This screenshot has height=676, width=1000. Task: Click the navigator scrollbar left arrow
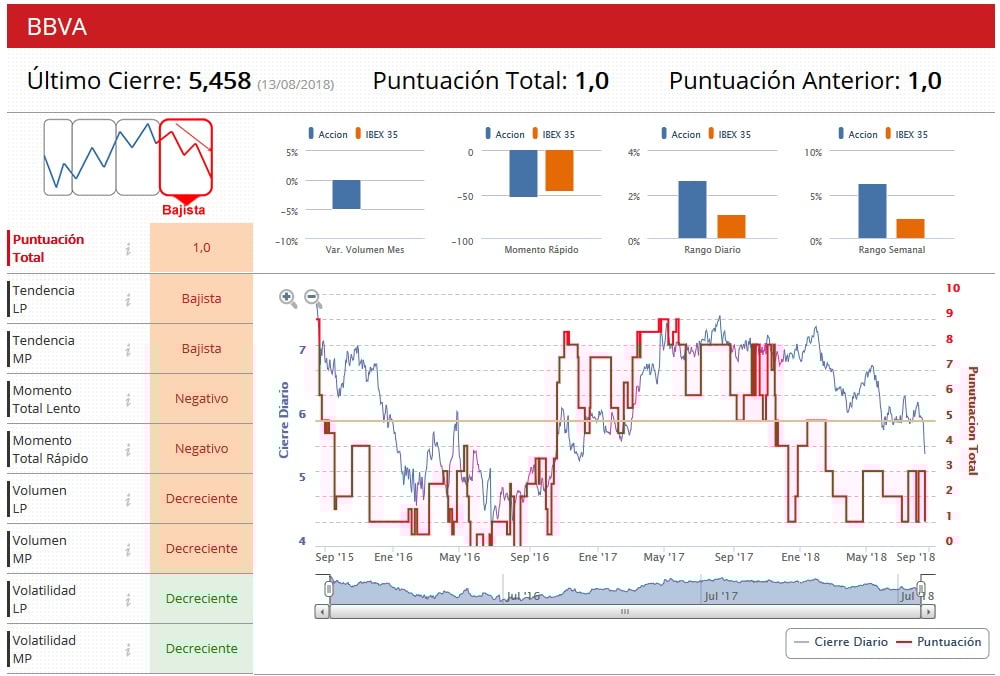pos(322,612)
